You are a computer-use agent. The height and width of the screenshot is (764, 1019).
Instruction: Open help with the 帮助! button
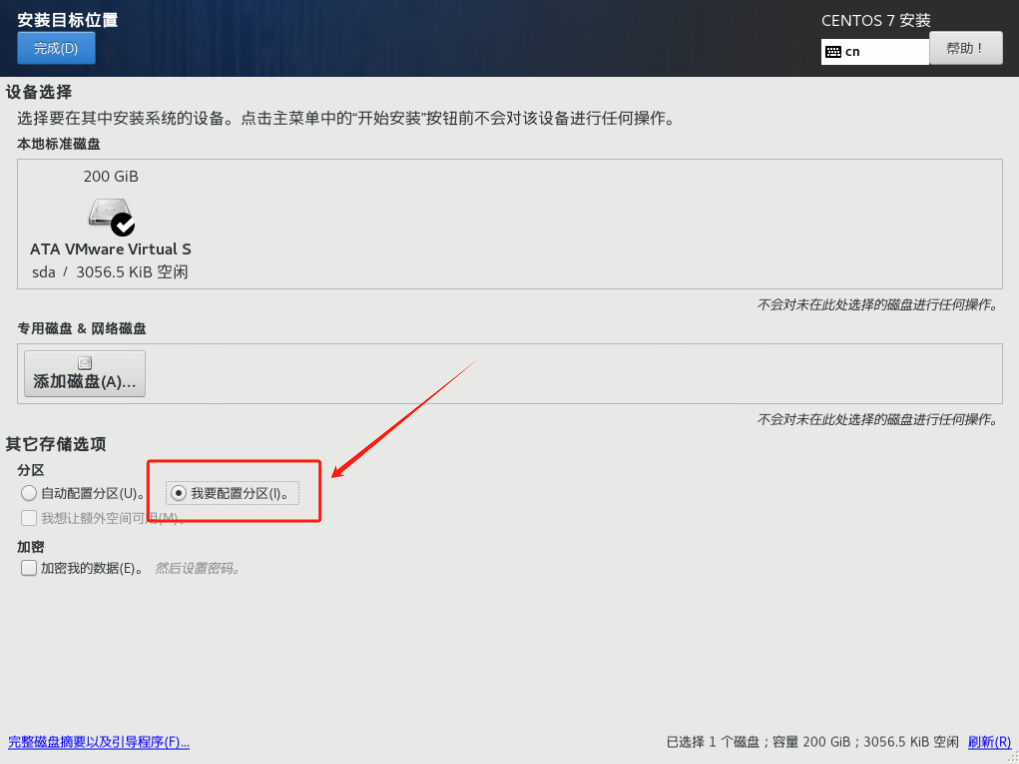(x=965, y=48)
